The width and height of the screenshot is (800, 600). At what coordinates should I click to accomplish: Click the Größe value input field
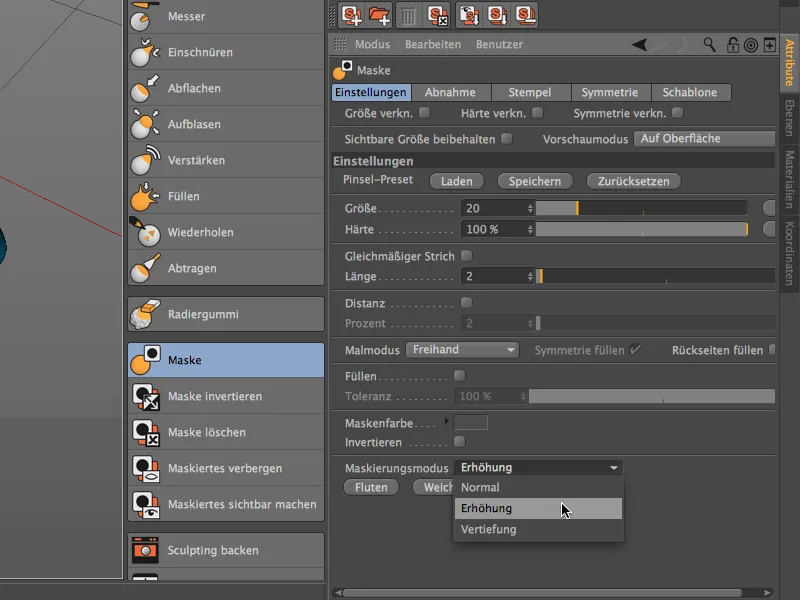(494, 208)
